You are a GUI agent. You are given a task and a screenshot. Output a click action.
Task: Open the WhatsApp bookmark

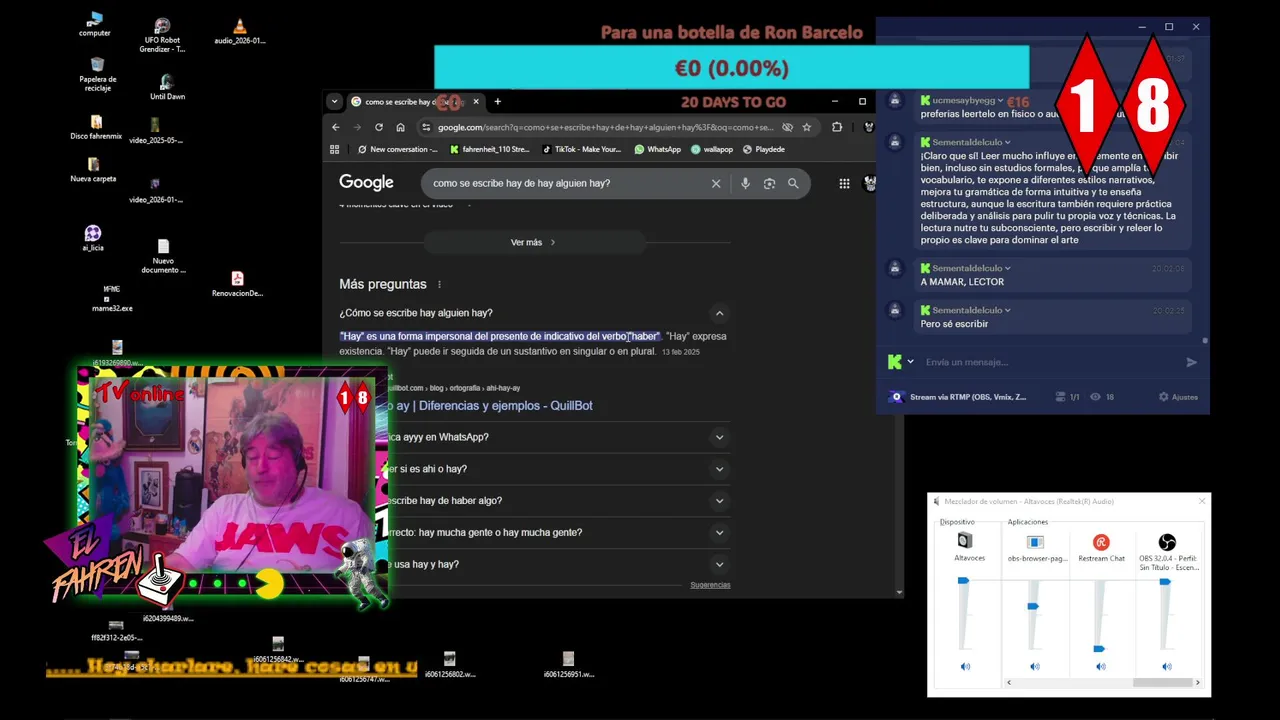658,149
